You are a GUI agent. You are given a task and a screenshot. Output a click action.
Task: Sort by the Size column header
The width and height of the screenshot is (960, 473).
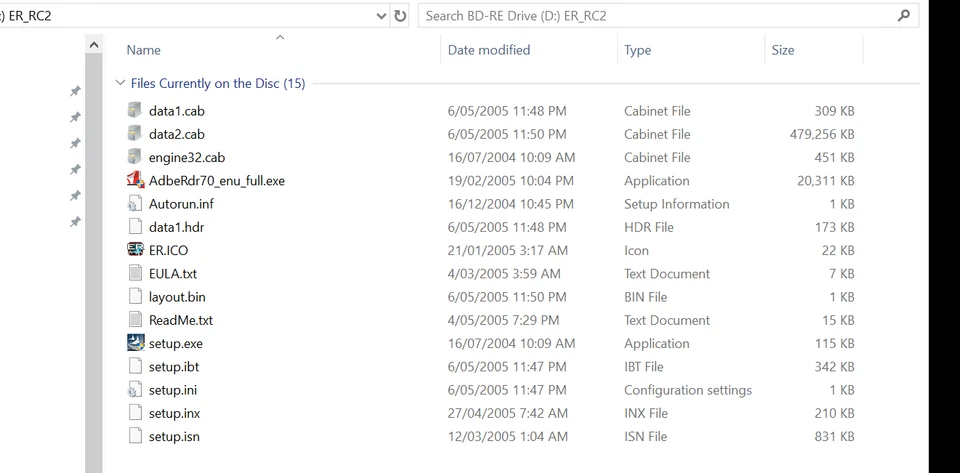(x=783, y=50)
